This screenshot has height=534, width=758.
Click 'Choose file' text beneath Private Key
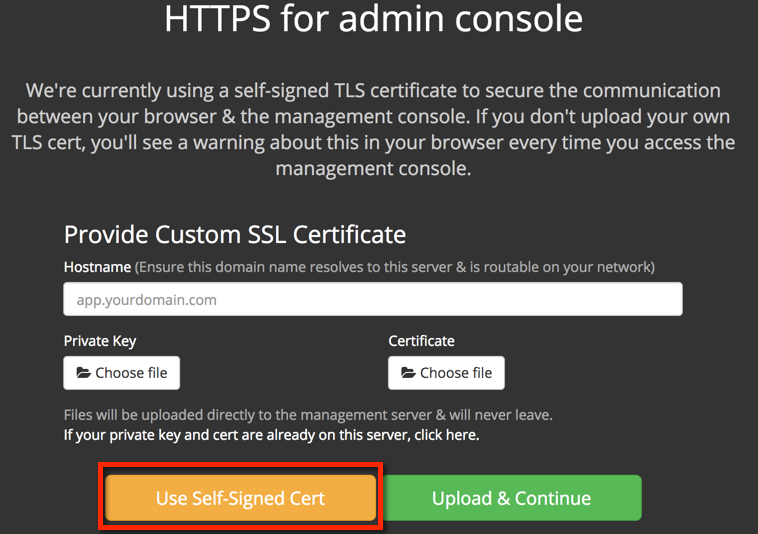click(131, 373)
